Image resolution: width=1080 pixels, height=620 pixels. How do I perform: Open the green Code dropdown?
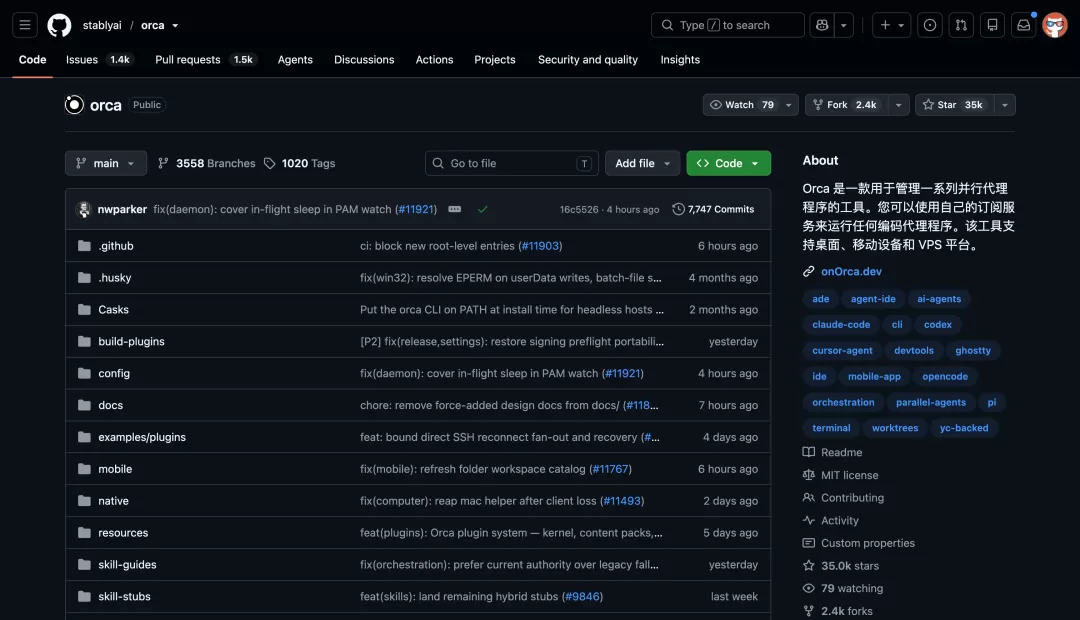pyautogui.click(x=728, y=163)
